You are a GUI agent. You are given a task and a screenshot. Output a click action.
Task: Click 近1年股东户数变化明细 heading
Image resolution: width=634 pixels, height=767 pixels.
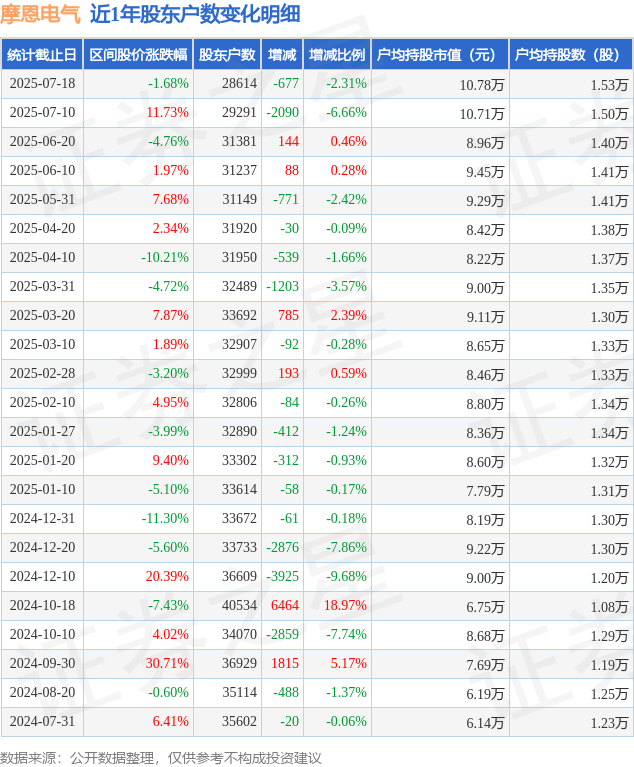point(195,14)
